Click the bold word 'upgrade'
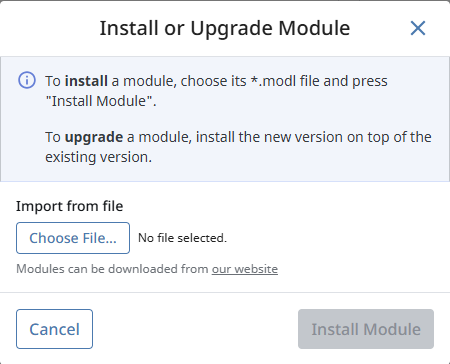This screenshot has height=364, width=450. coord(94,137)
